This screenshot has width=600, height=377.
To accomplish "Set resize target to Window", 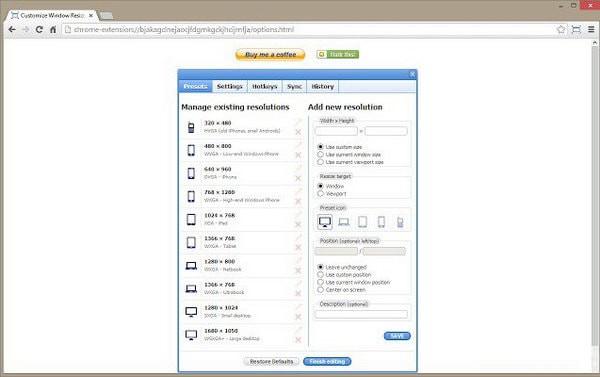I will tap(320, 186).
